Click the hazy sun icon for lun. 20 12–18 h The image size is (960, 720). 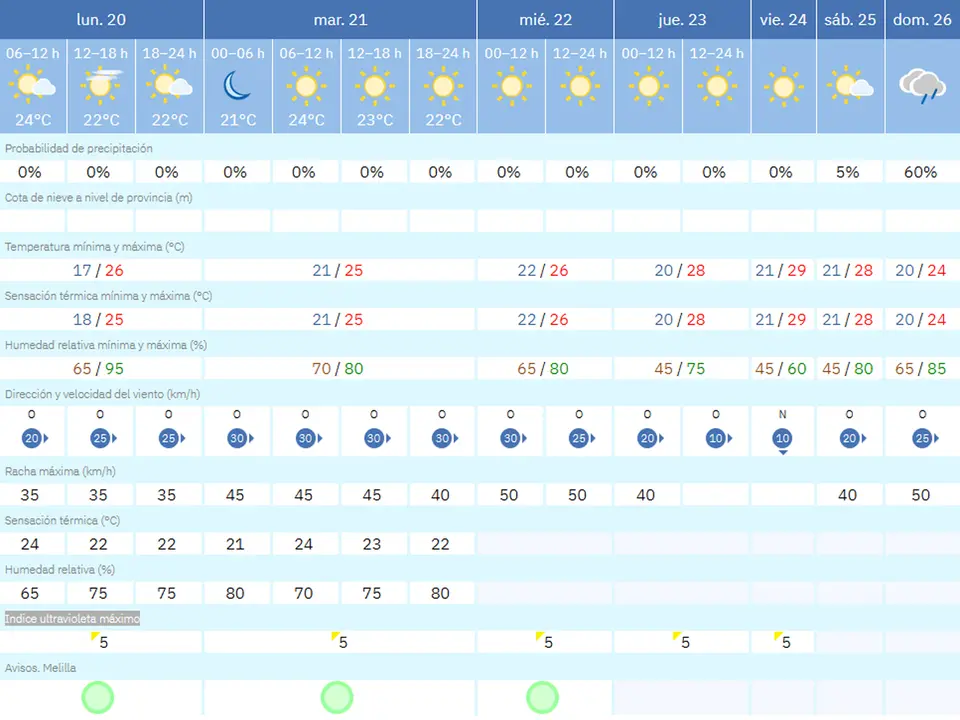point(101,85)
